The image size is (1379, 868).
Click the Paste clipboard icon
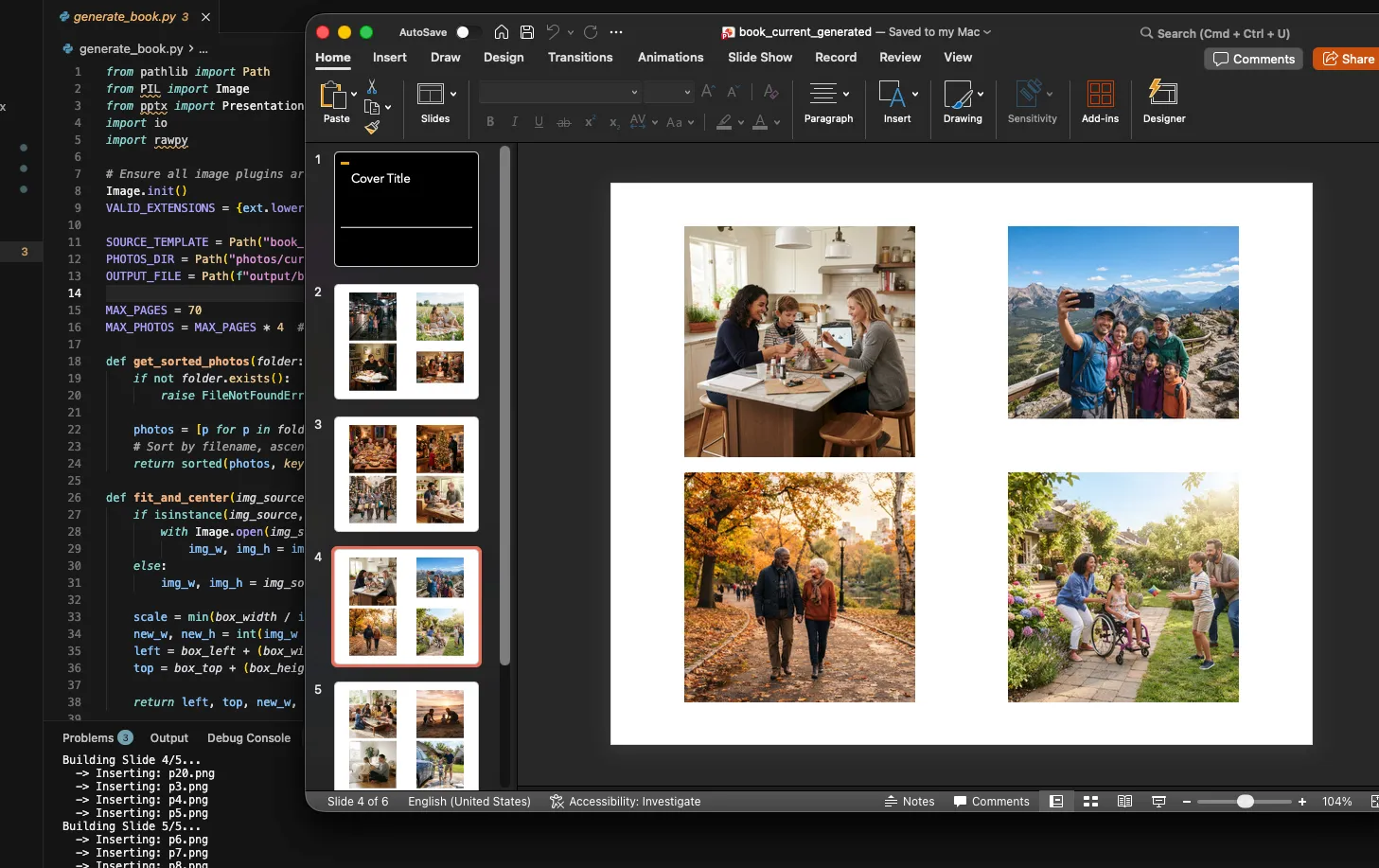tap(333, 95)
